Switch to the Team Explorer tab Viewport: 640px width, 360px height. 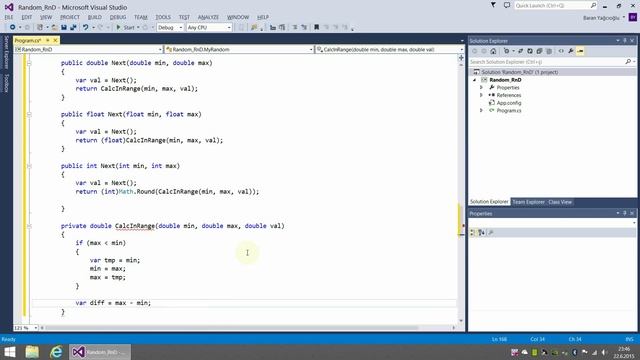click(x=529, y=202)
